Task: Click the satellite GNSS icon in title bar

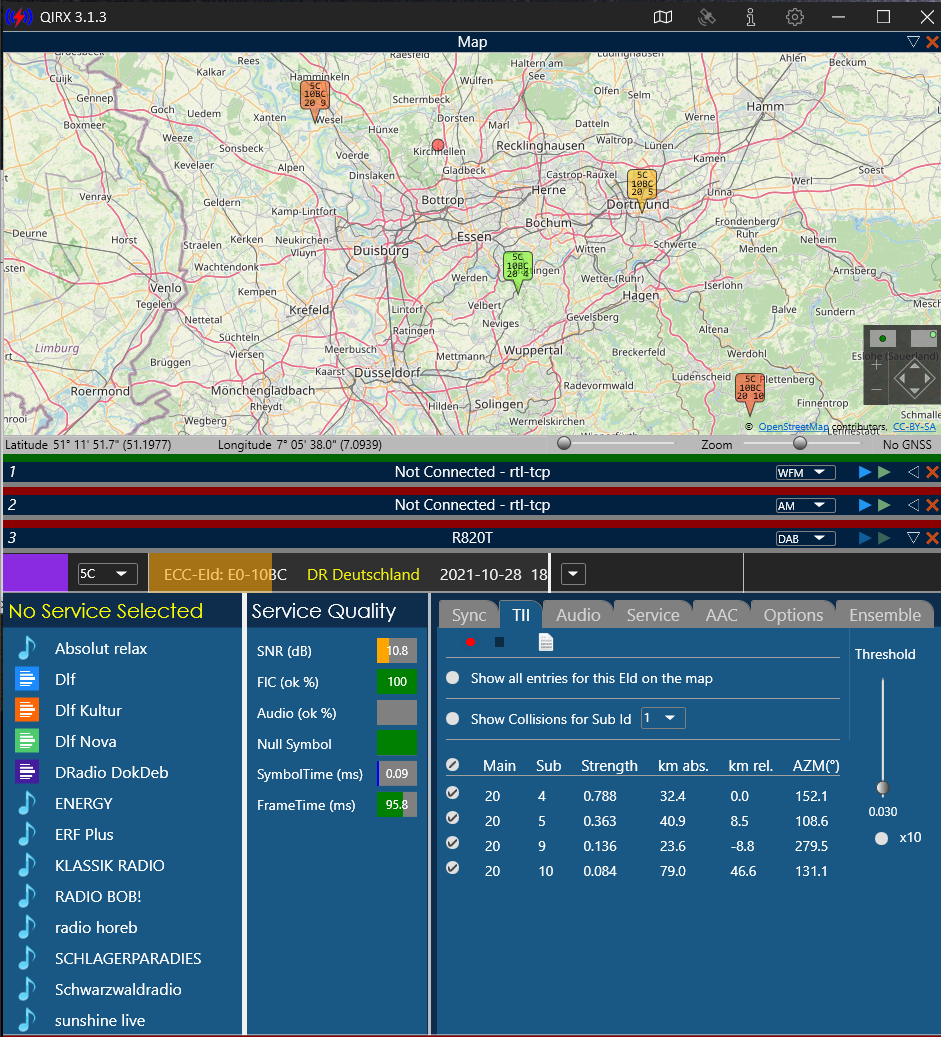Action: 707,17
